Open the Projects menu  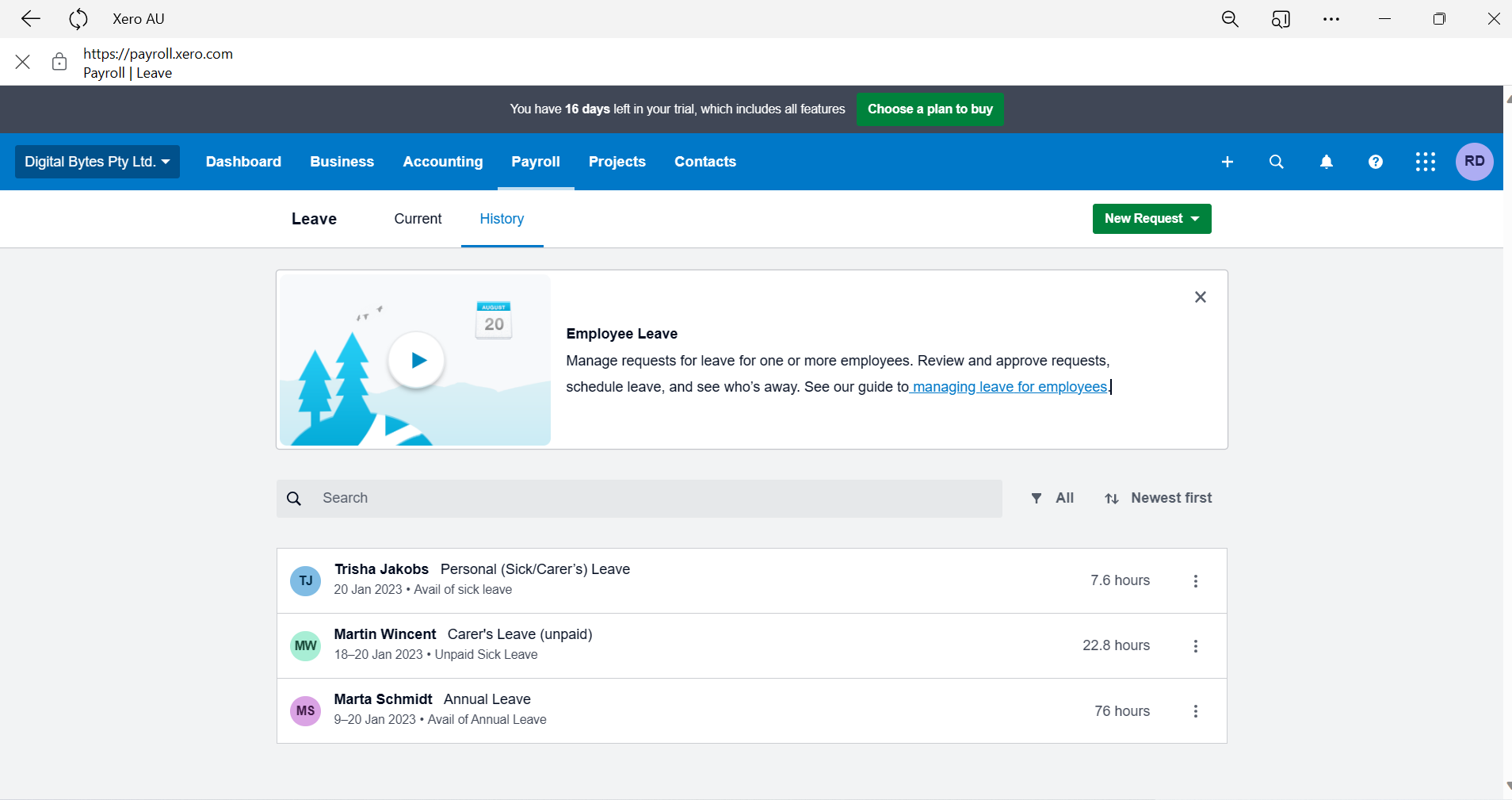[617, 162]
